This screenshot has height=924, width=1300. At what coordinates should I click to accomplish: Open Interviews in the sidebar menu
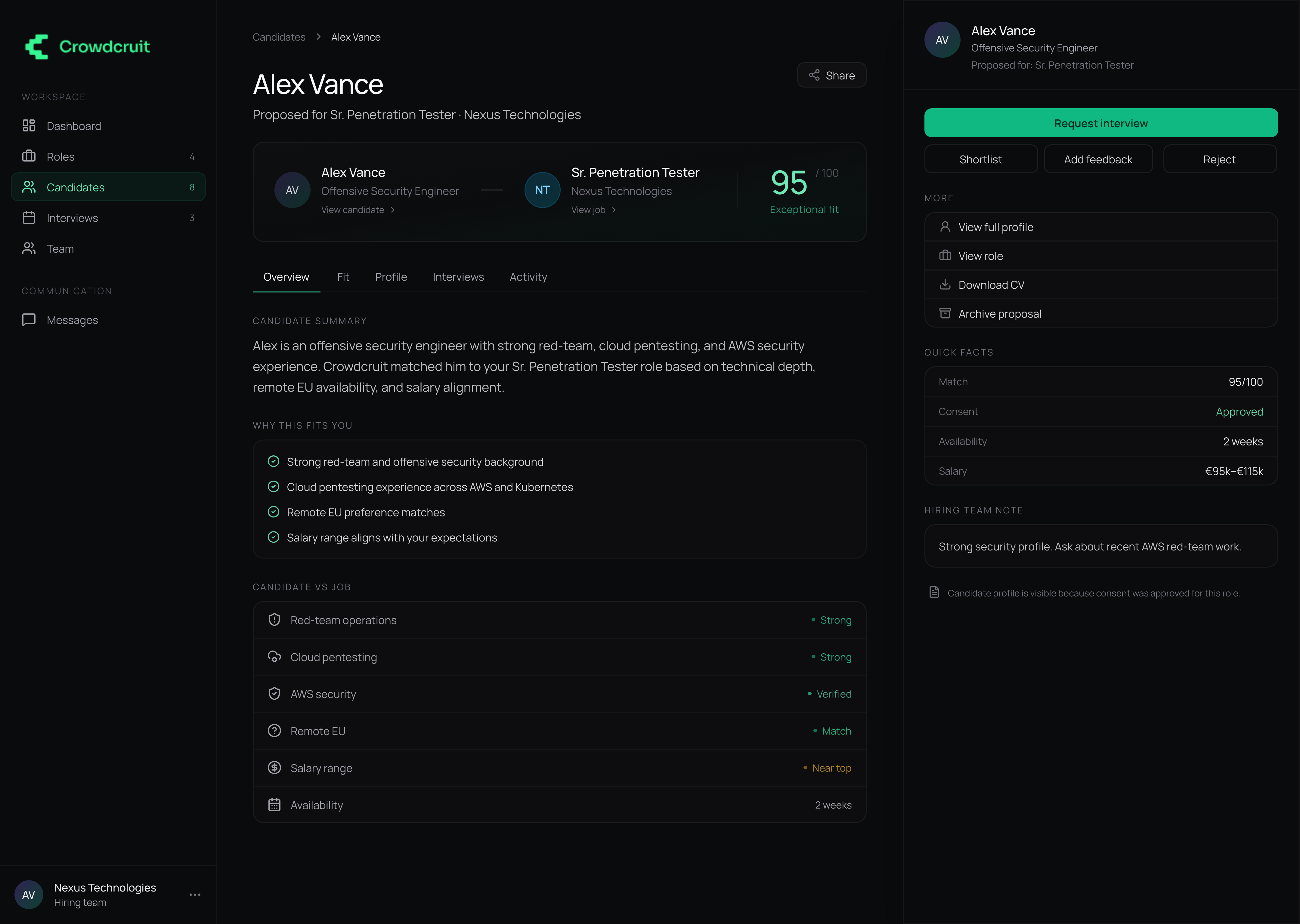(x=108, y=217)
